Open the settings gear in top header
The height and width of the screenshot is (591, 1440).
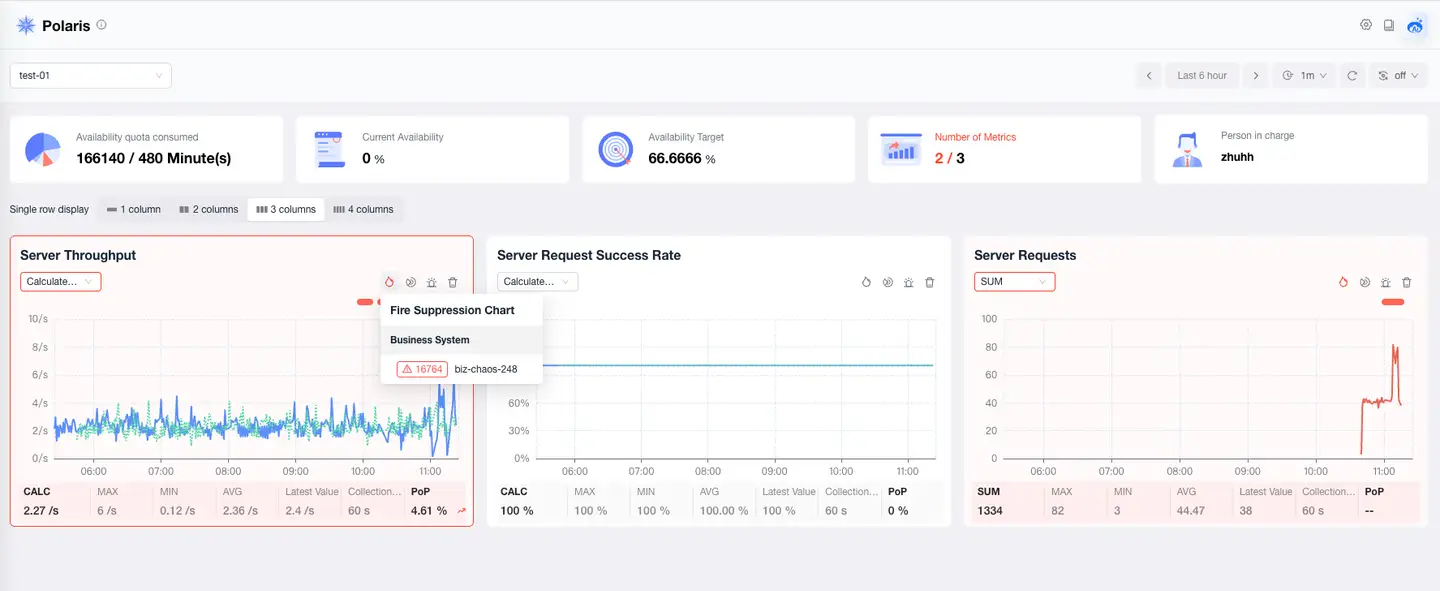tap(1365, 25)
